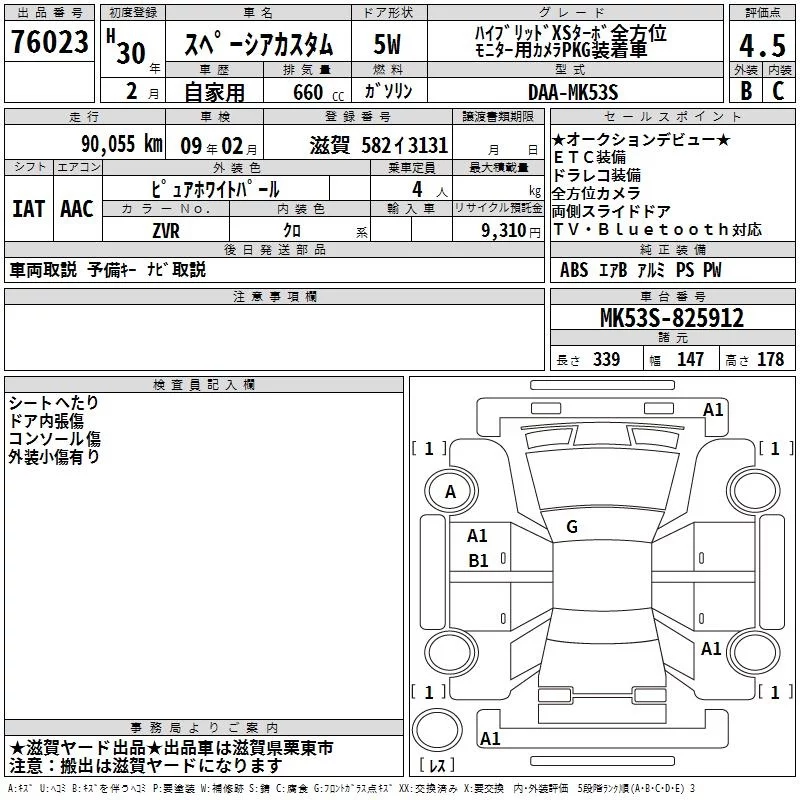
Task: Click the inspector note 外装小傷有り
Action: tap(54, 457)
